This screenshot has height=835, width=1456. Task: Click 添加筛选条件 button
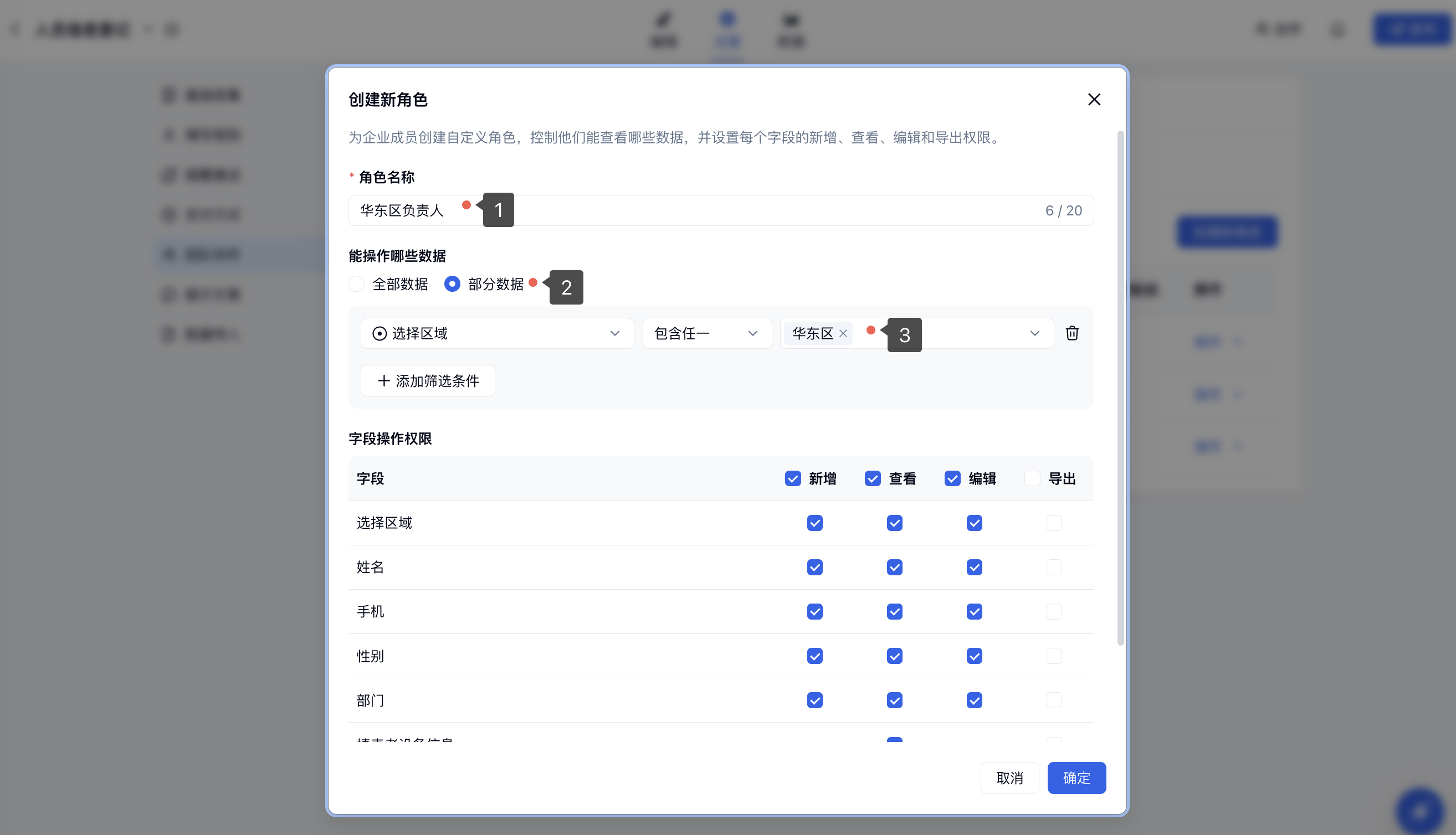pos(427,381)
